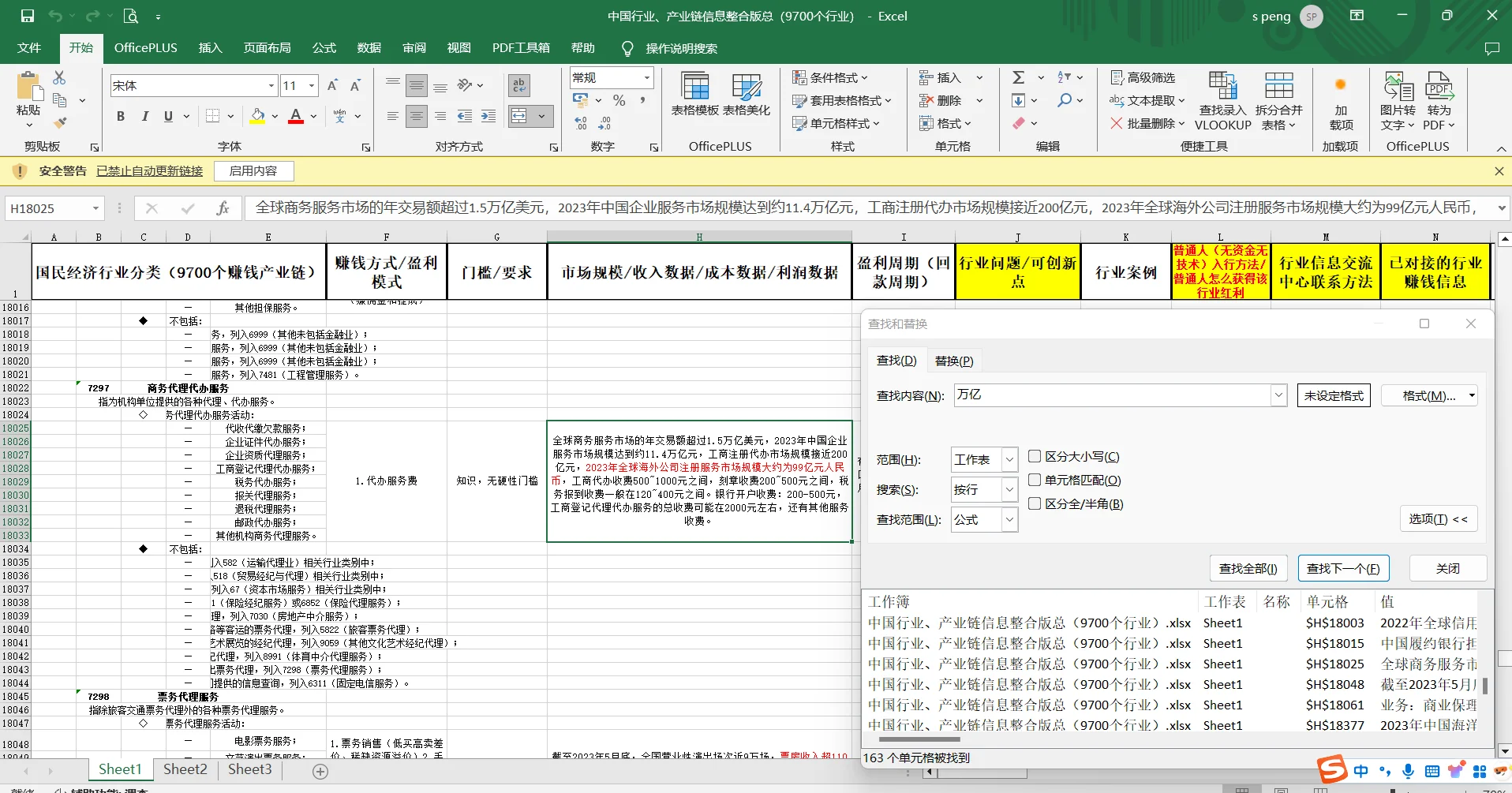Save the workbook with the floppy icon

28,16
